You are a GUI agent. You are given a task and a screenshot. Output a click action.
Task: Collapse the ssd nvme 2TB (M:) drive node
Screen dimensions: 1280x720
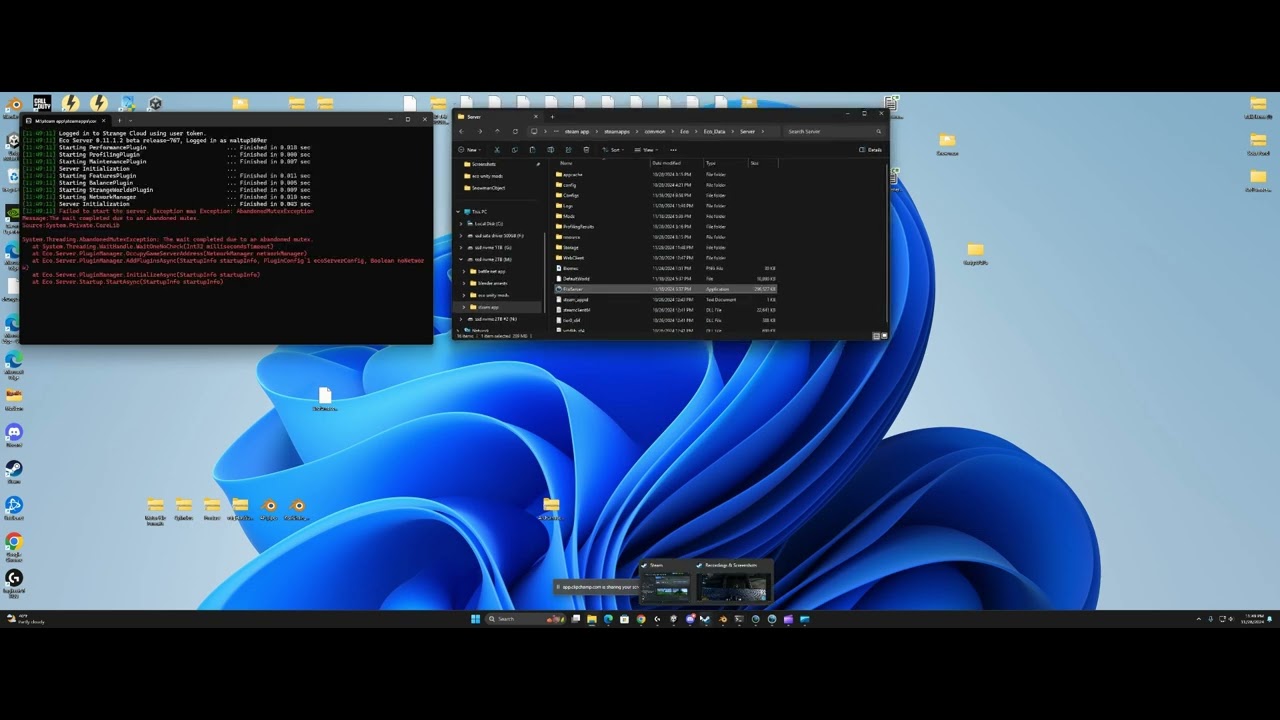coord(462,260)
